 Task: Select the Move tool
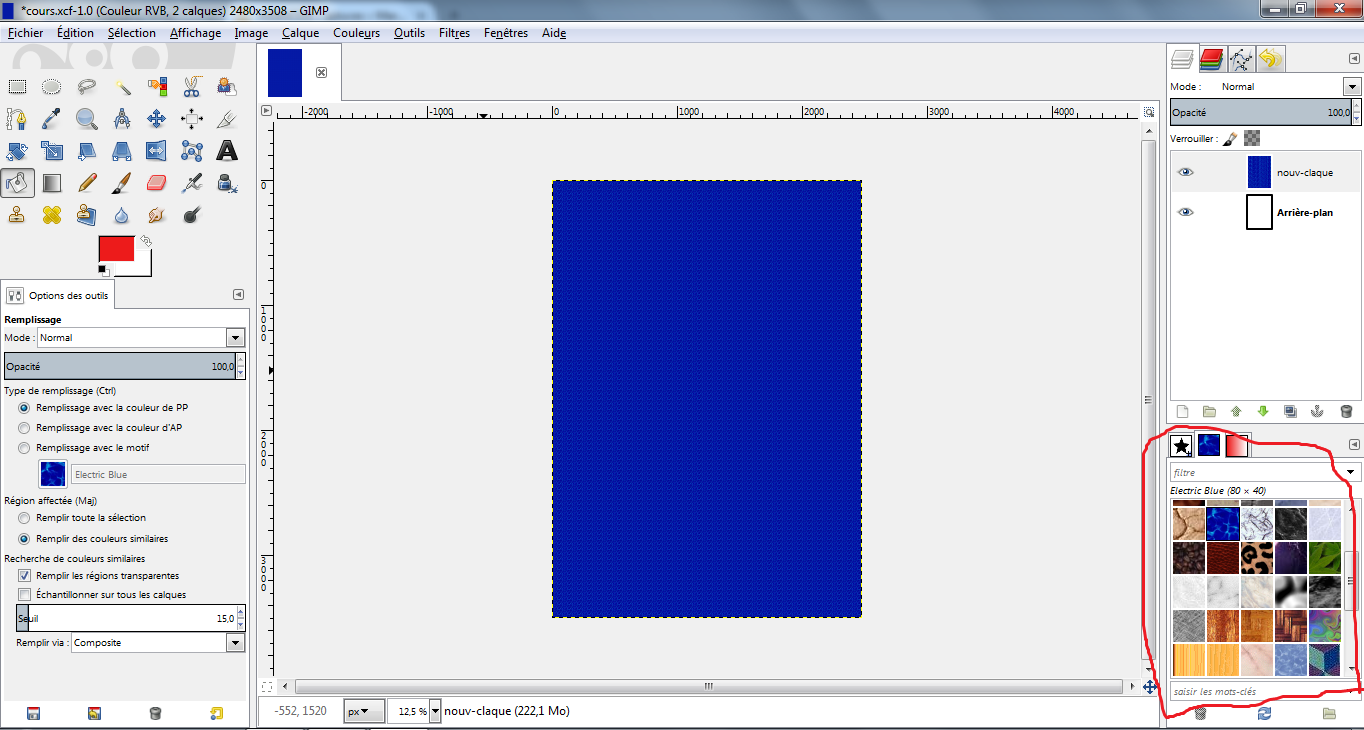[156, 119]
